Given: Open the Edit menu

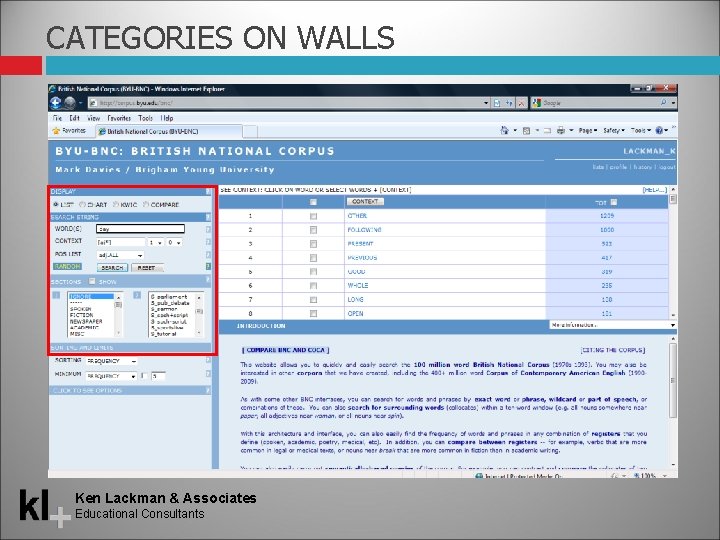Looking at the screenshot, I should coord(74,118).
